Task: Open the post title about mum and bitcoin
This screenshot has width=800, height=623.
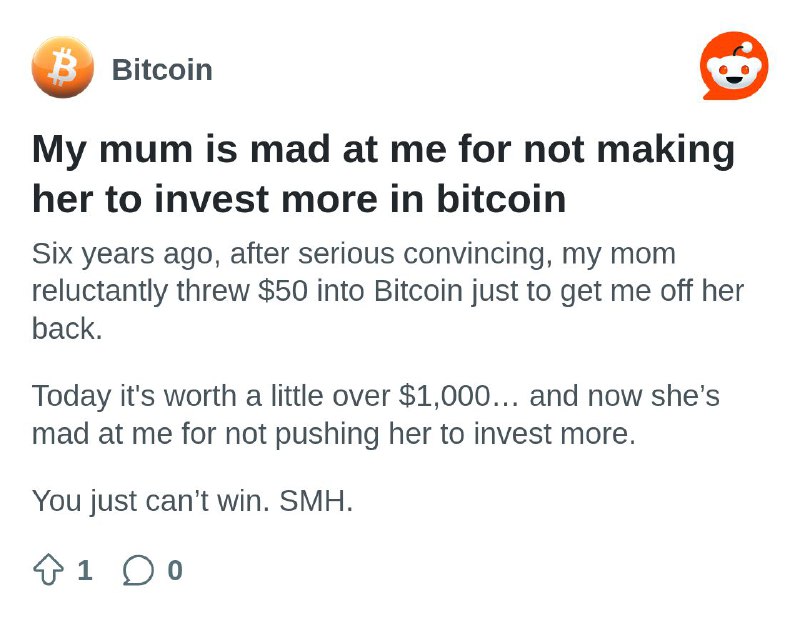Action: point(383,174)
